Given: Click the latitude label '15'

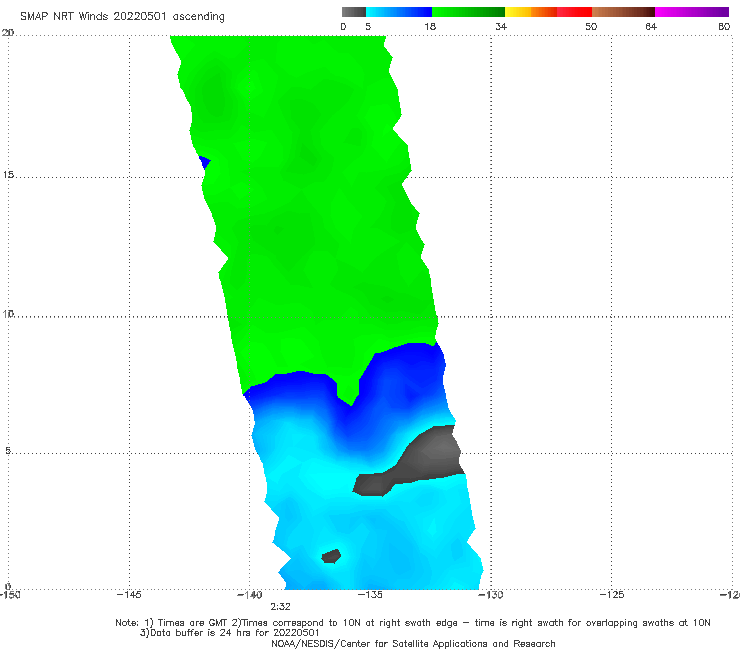Looking at the screenshot, I should (8, 175).
